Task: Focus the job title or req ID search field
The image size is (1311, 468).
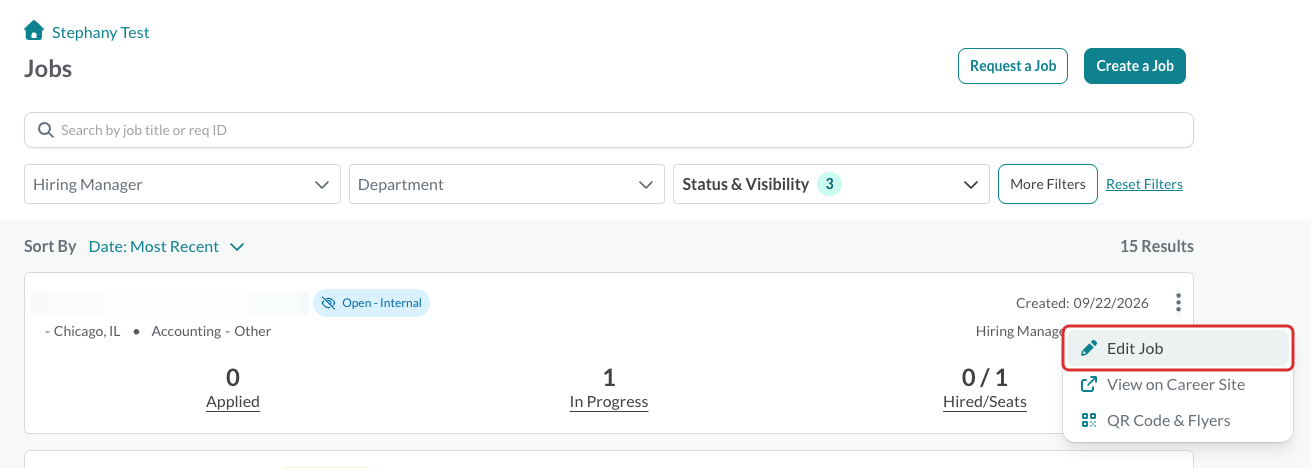Action: [609, 130]
